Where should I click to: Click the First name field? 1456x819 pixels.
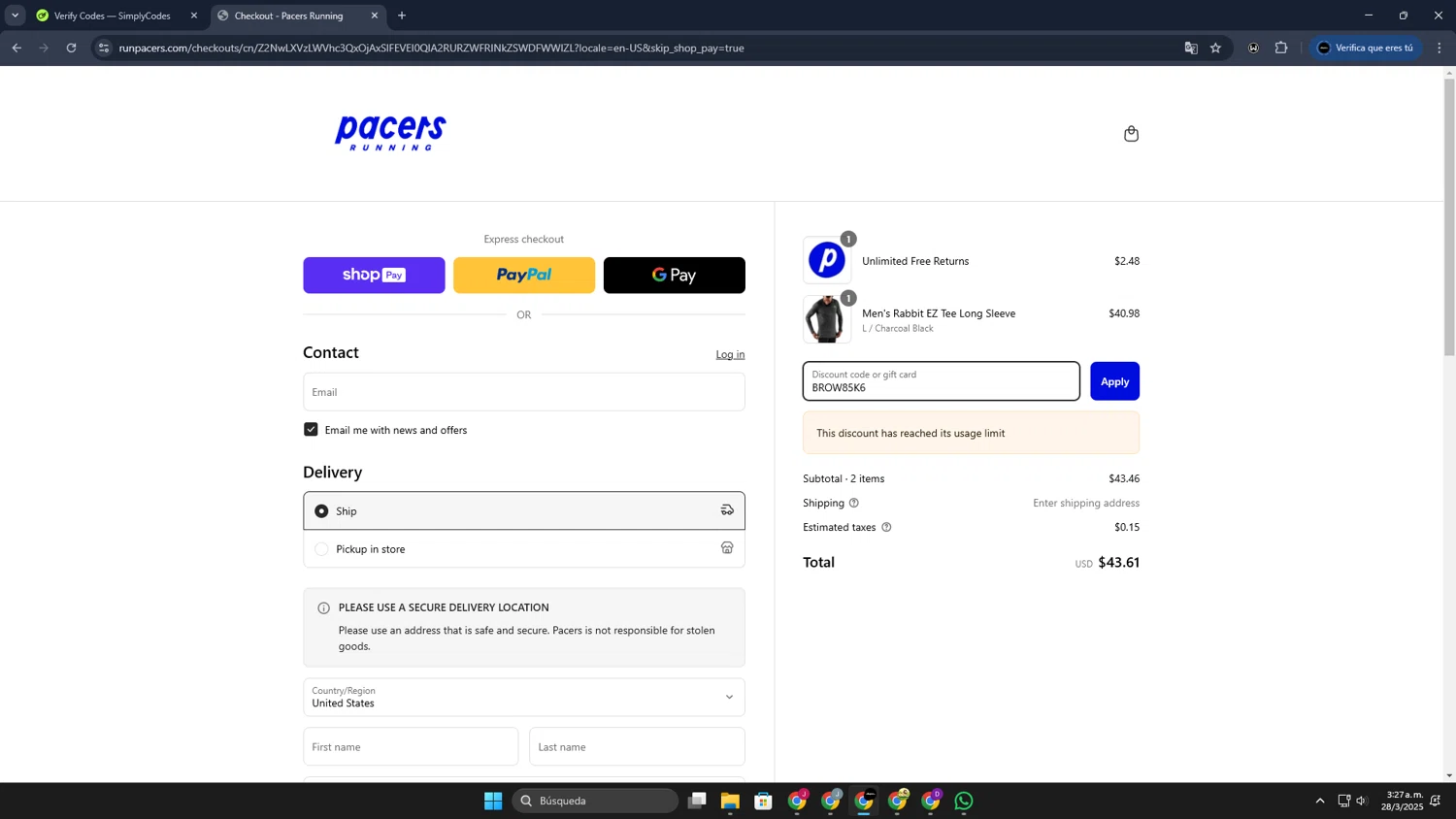coord(411,747)
